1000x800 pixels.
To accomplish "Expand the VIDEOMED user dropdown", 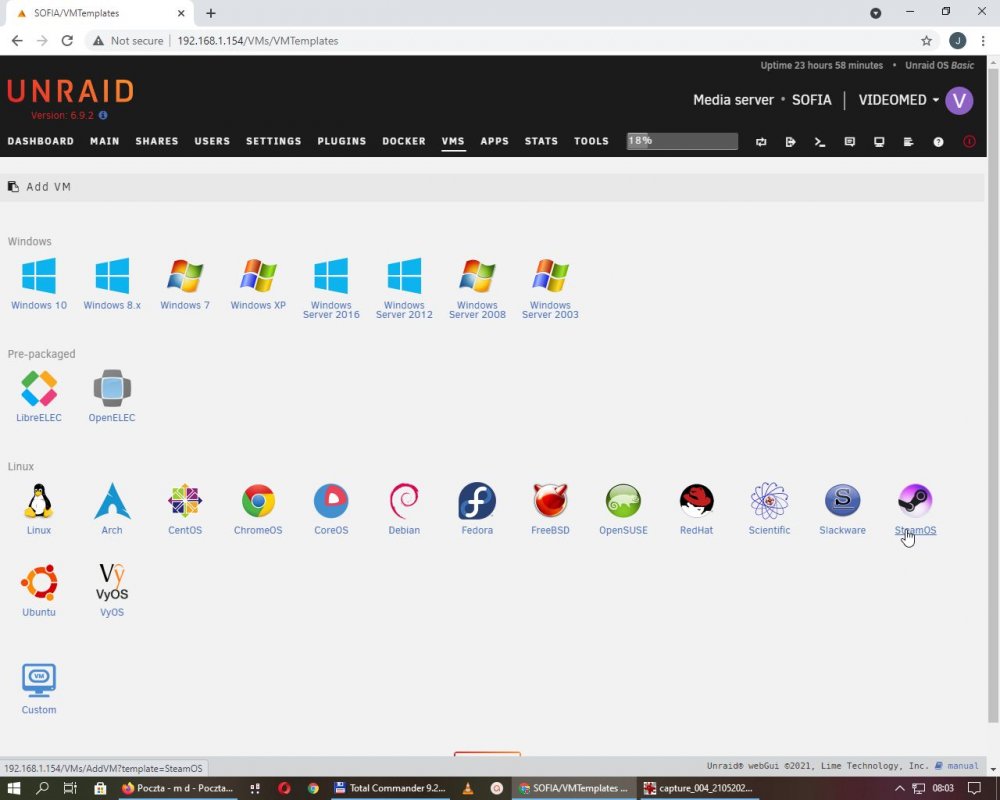I will coord(899,100).
